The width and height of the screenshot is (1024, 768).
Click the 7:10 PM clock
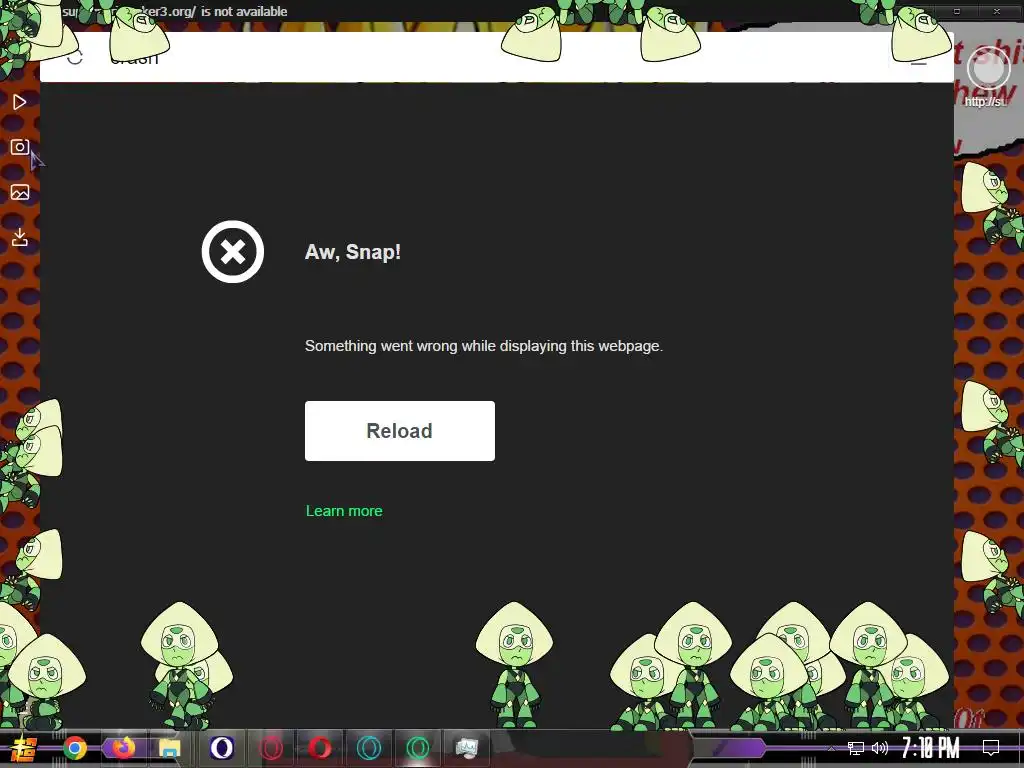[x=931, y=748]
